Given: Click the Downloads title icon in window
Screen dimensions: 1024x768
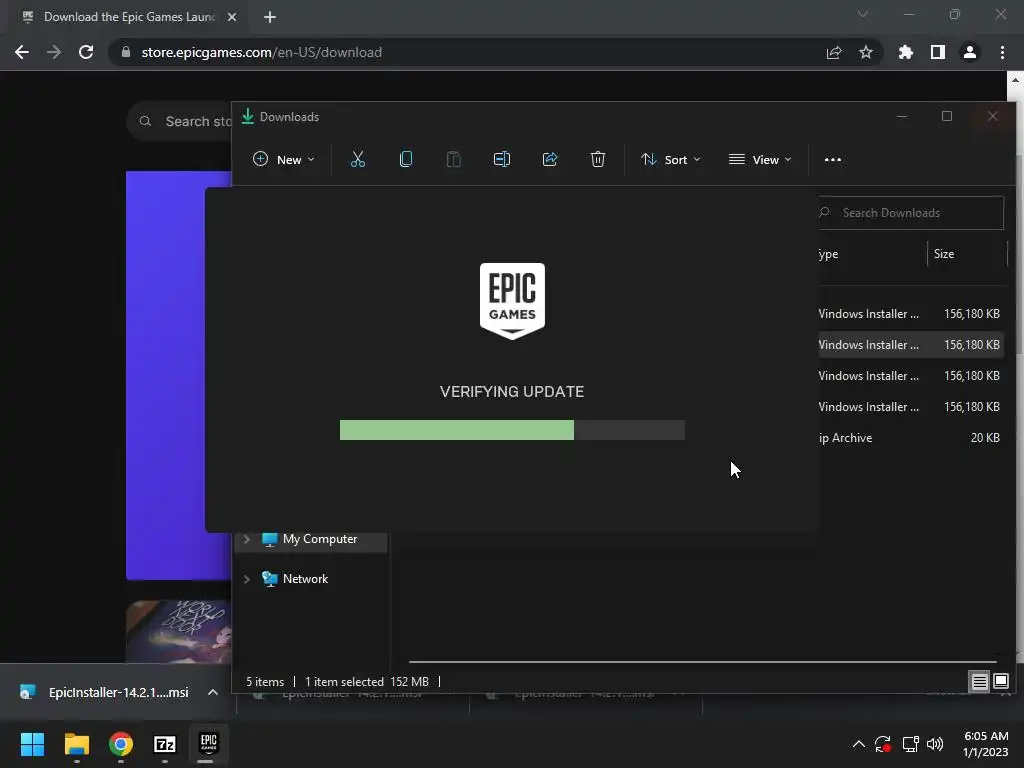Looking at the screenshot, I should pyautogui.click(x=248, y=116).
